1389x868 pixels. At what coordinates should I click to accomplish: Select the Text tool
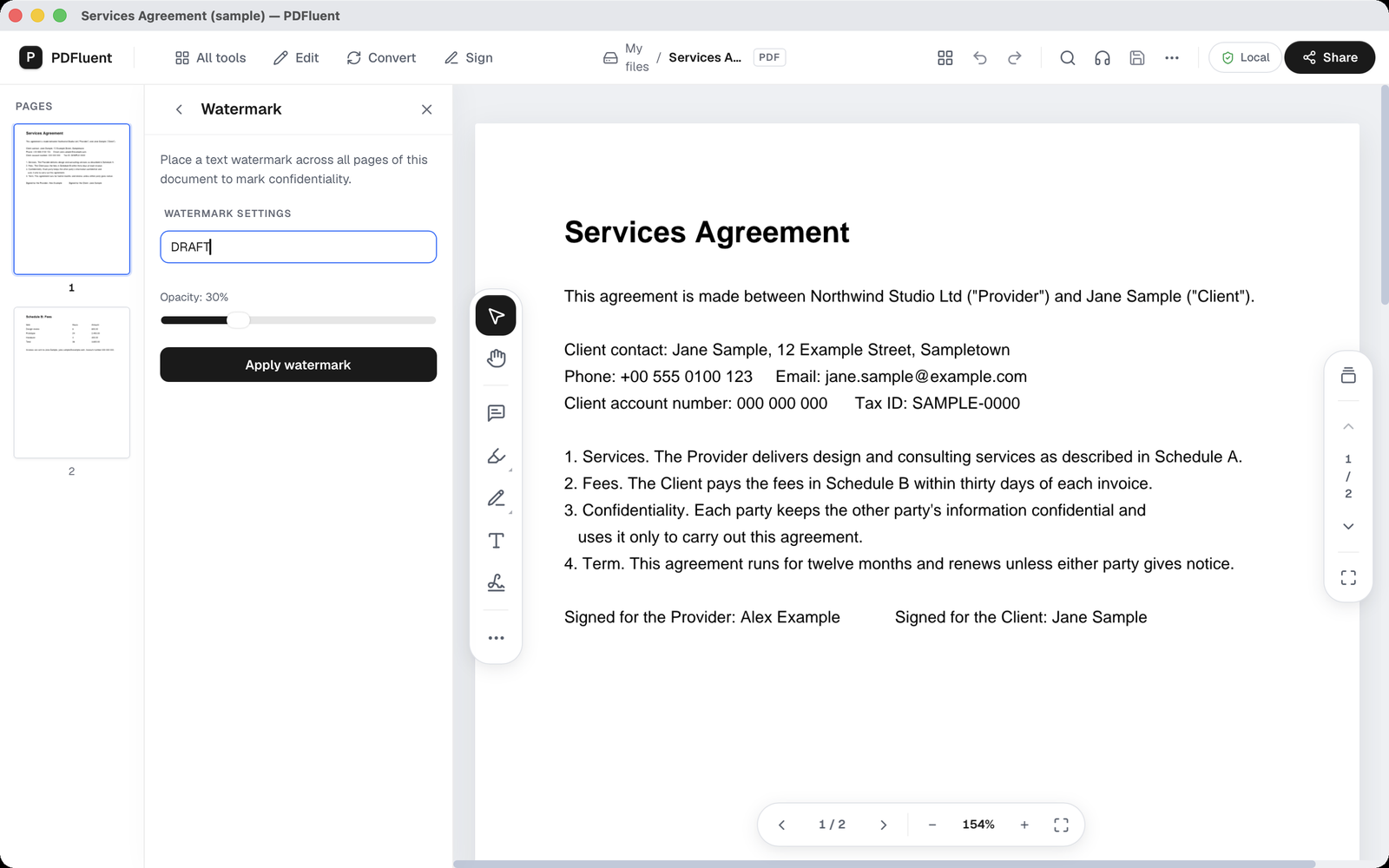coord(496,541)
